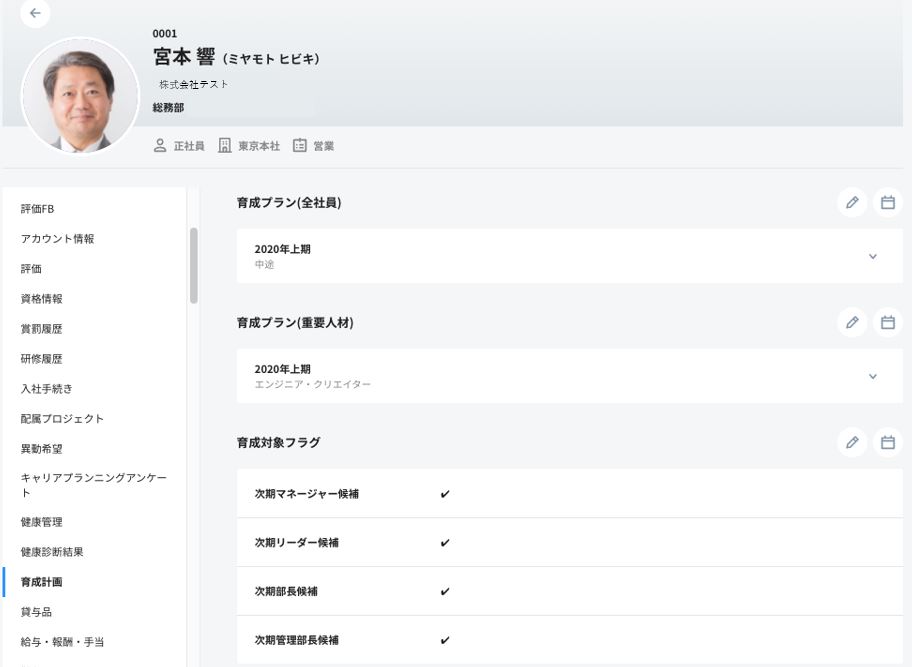Click the 東京本社 building icon
912x667 pixels.
click(x=225, y=146)
